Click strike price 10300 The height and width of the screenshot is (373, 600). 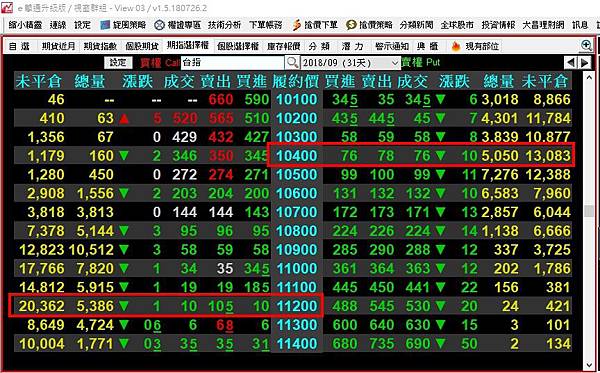click(x=297, y=137)
